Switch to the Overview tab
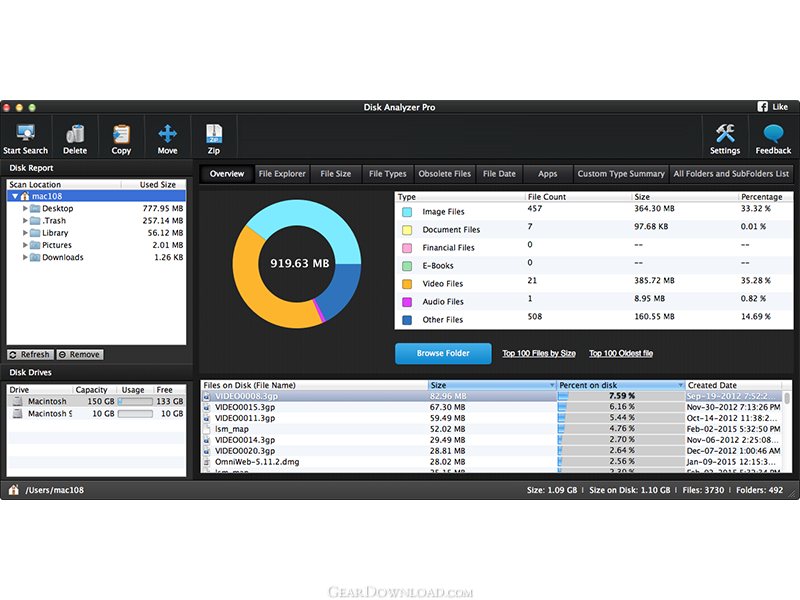The image size is (800, 600). (227, 174)
